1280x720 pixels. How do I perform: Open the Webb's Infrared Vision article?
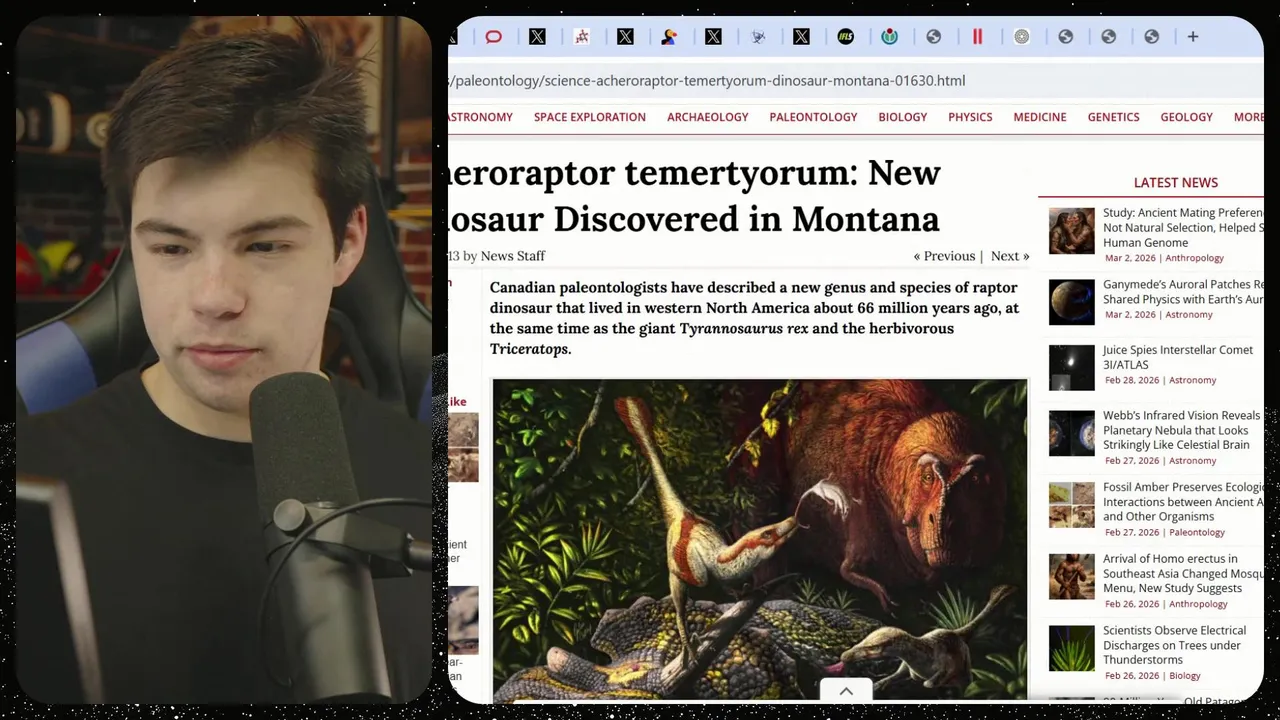(x=1181, y=430)
